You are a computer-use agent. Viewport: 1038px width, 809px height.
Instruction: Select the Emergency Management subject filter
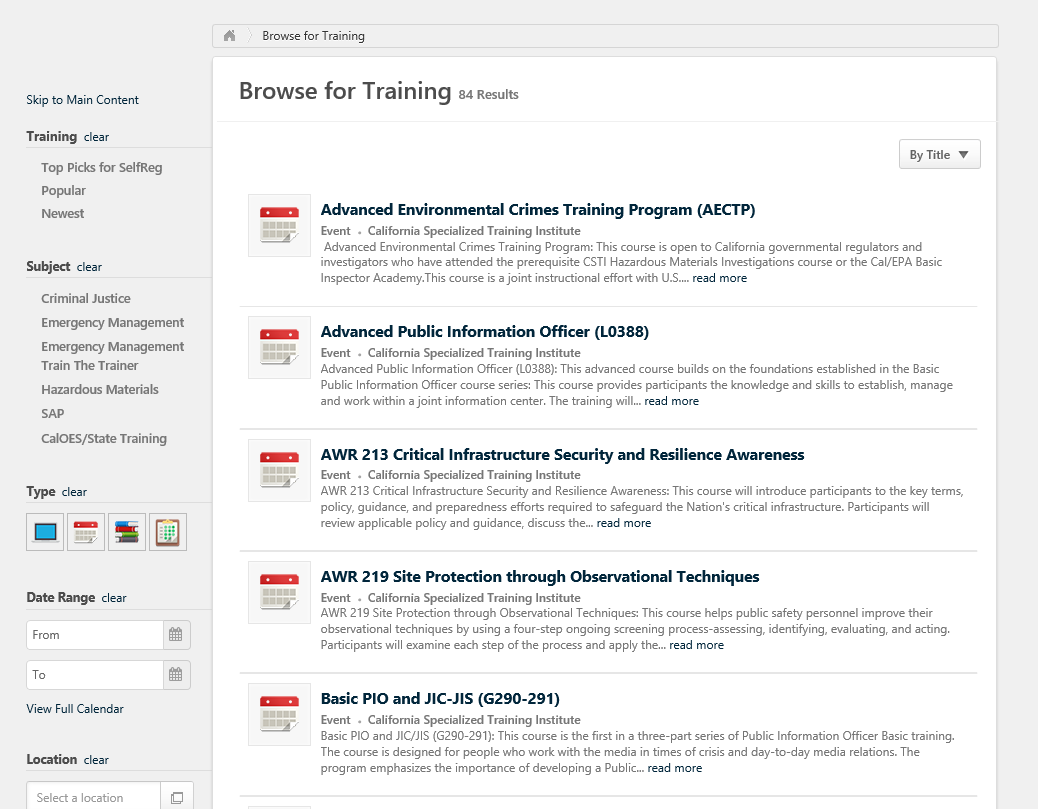pos(112,322)
